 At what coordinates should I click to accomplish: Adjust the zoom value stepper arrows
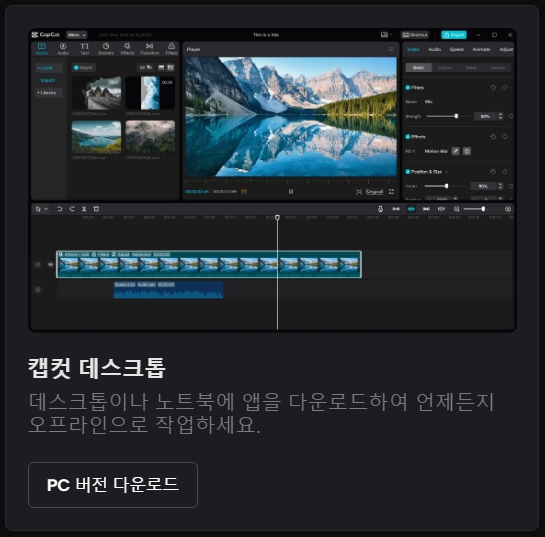pos(501,186)
